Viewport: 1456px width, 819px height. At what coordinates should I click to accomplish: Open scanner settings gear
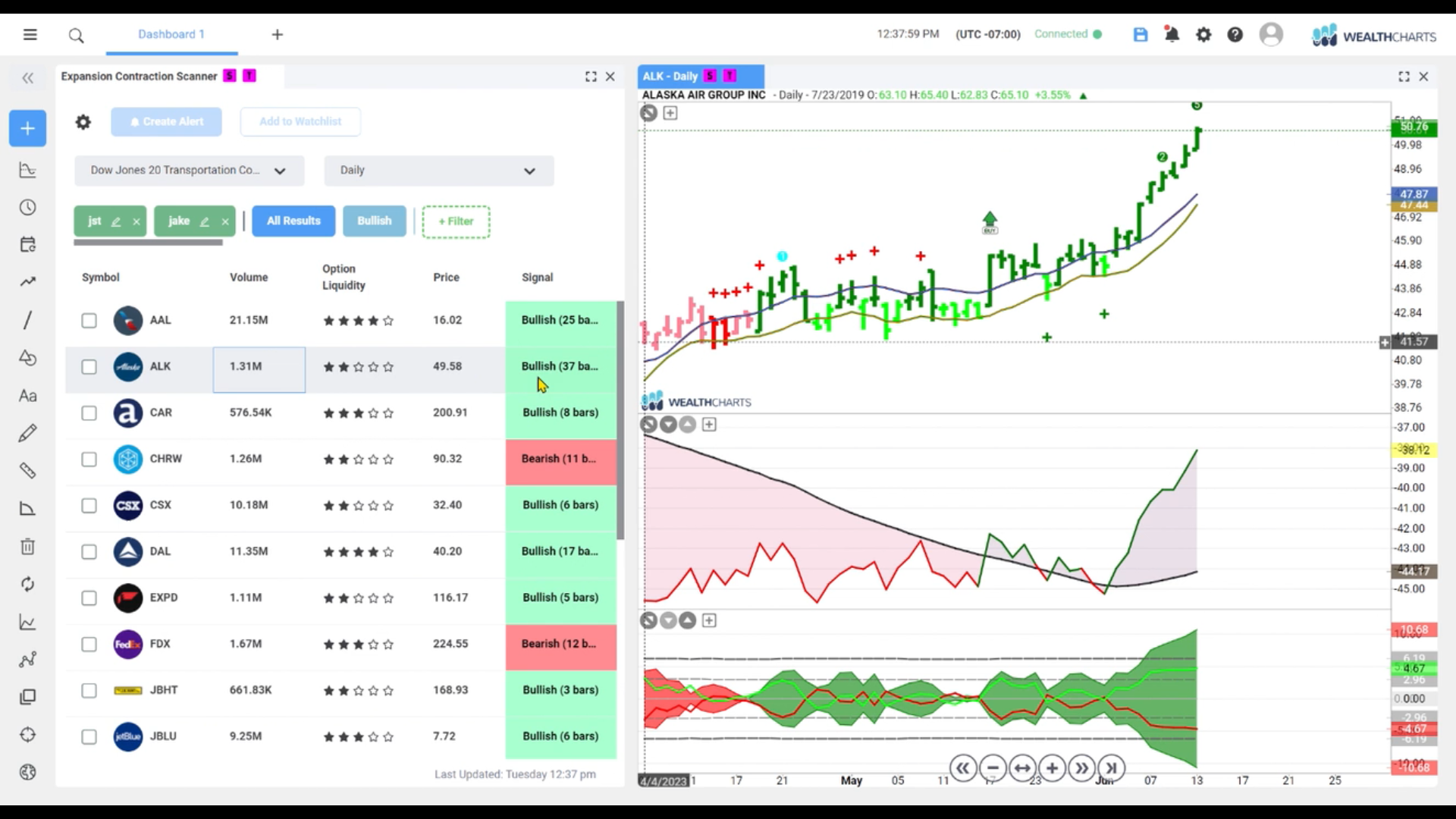[83, 121]
